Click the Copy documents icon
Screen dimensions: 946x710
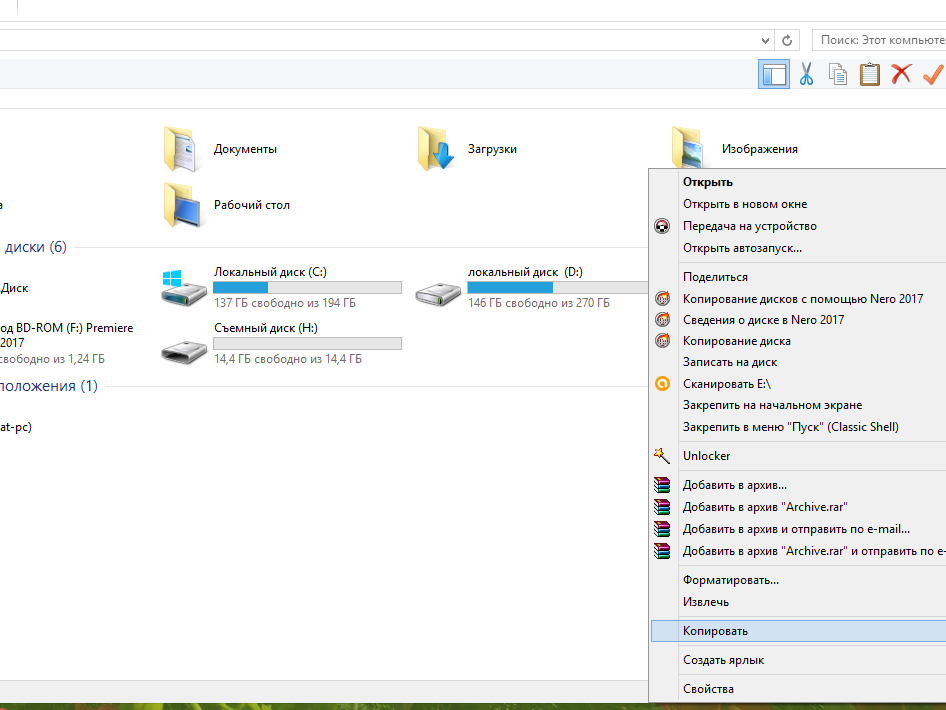pyautogui.click(x=837, y=74)
